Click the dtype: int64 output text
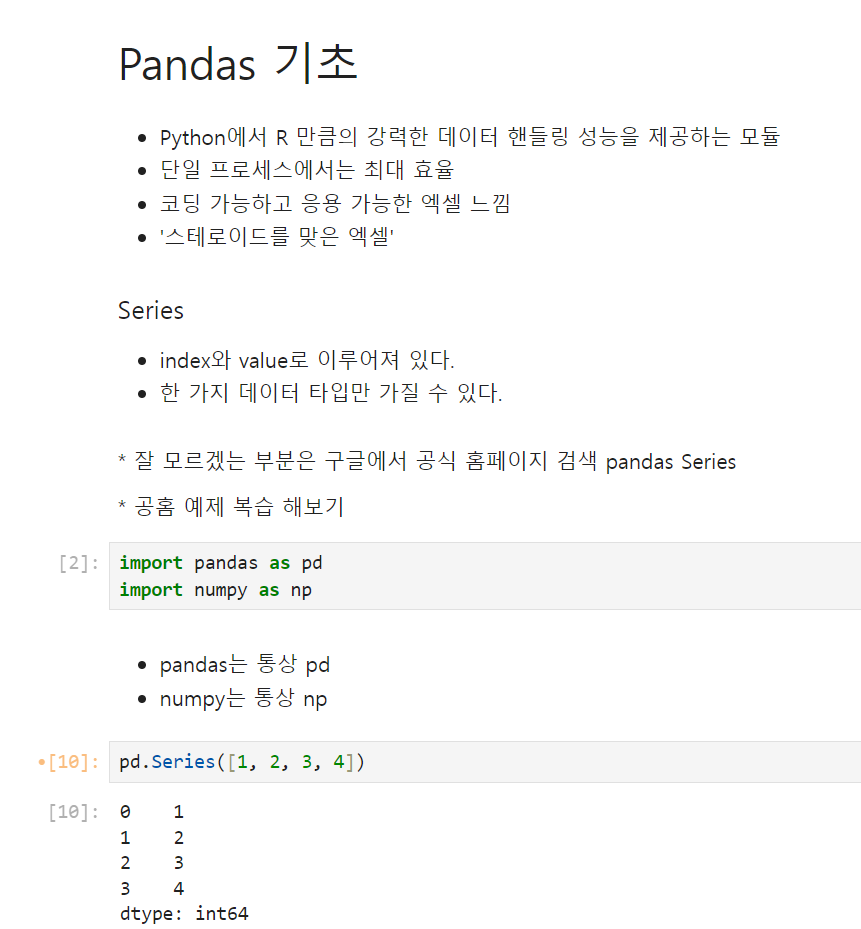This screenshot has height=929, width=861. tap(184, 914)
